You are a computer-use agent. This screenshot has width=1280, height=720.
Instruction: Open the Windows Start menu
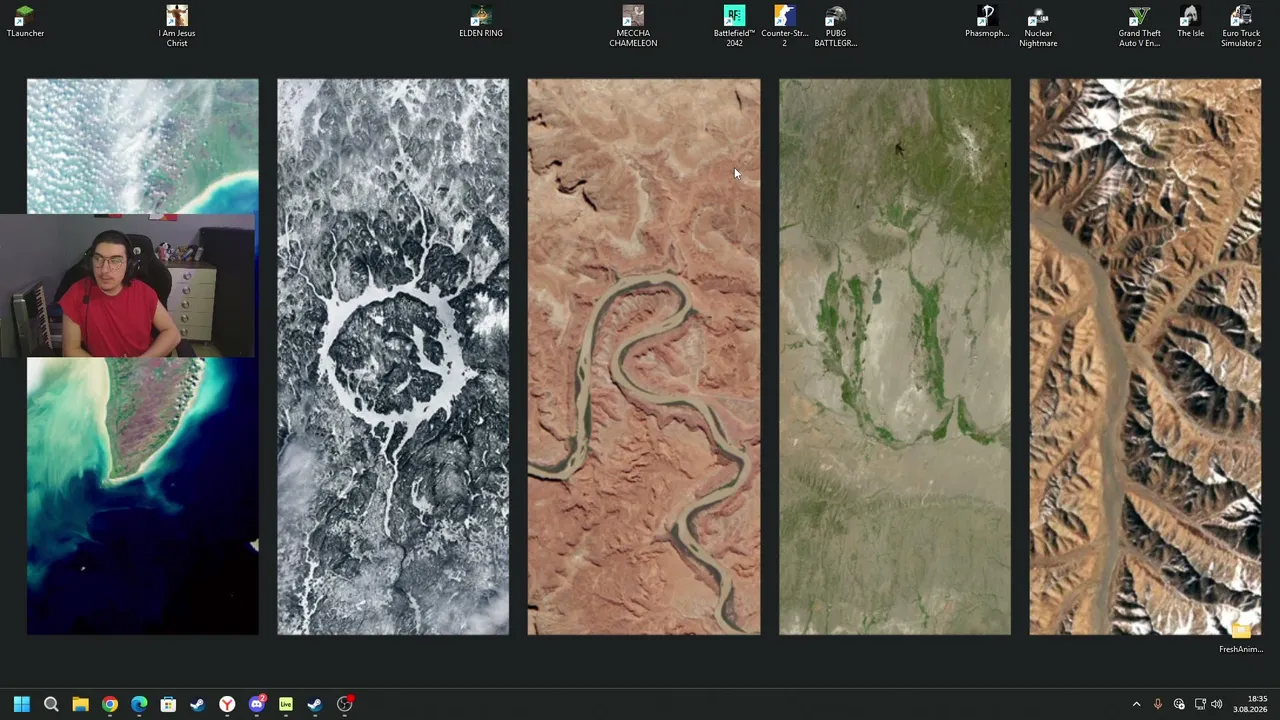22,704
